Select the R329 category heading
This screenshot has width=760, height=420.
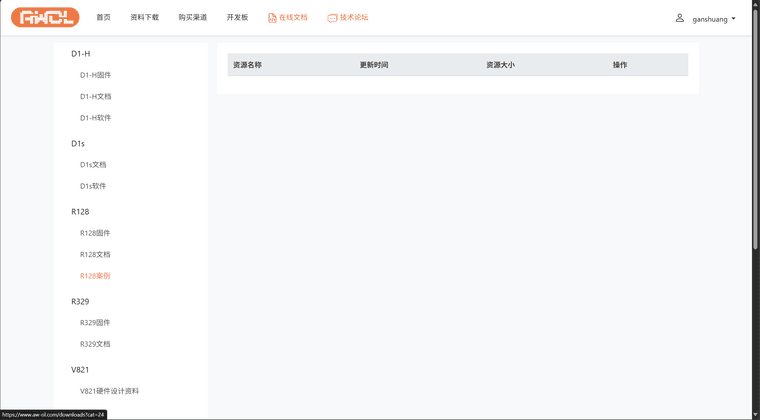point(80,301)
